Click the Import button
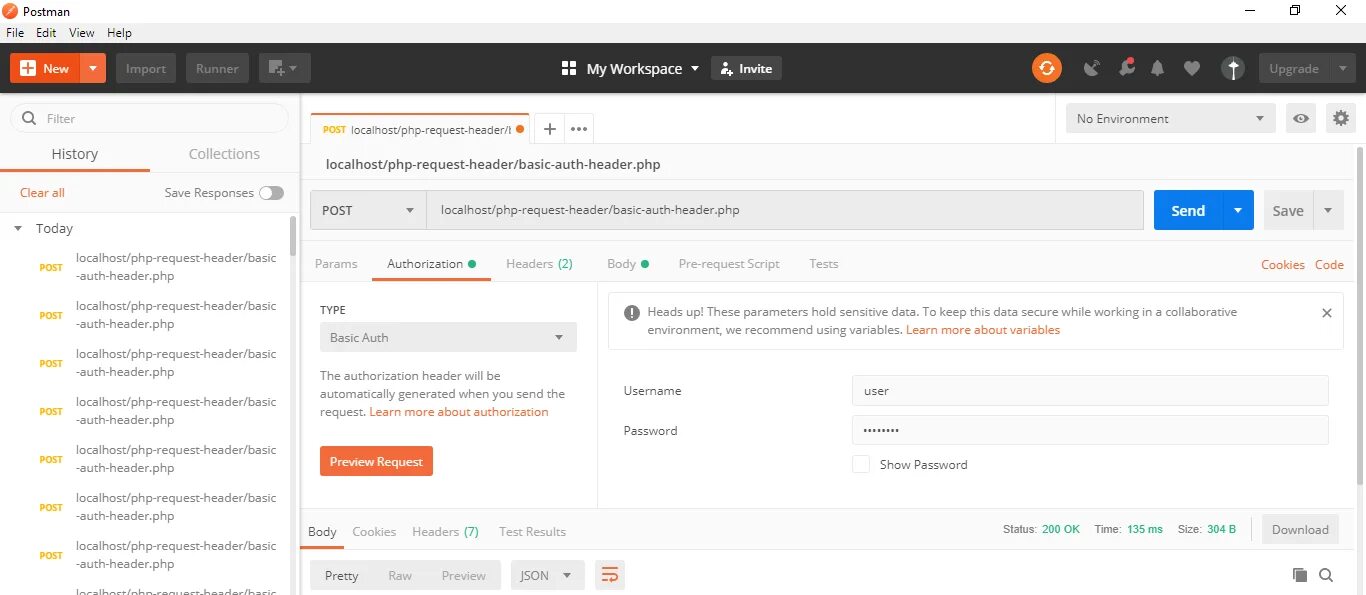The image size is (1366, 595). click(x=146, y=68)
